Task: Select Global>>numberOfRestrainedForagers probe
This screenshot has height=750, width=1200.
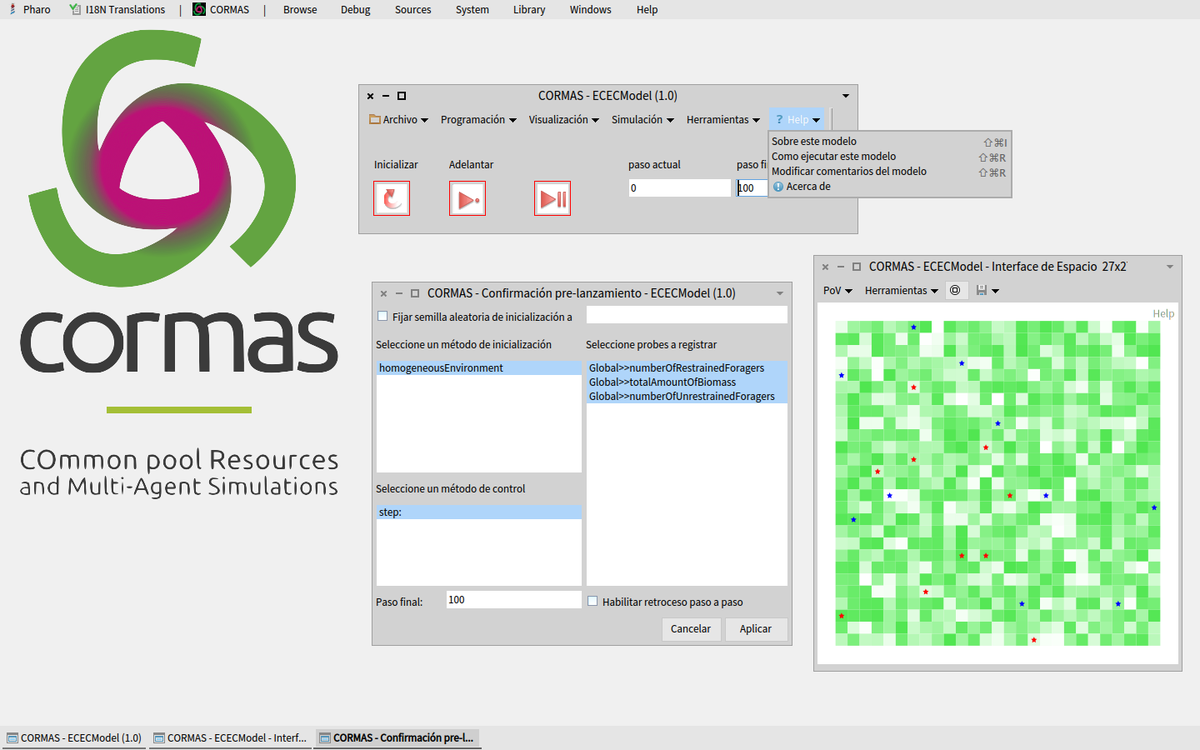Action: click(x=687, y=368)
